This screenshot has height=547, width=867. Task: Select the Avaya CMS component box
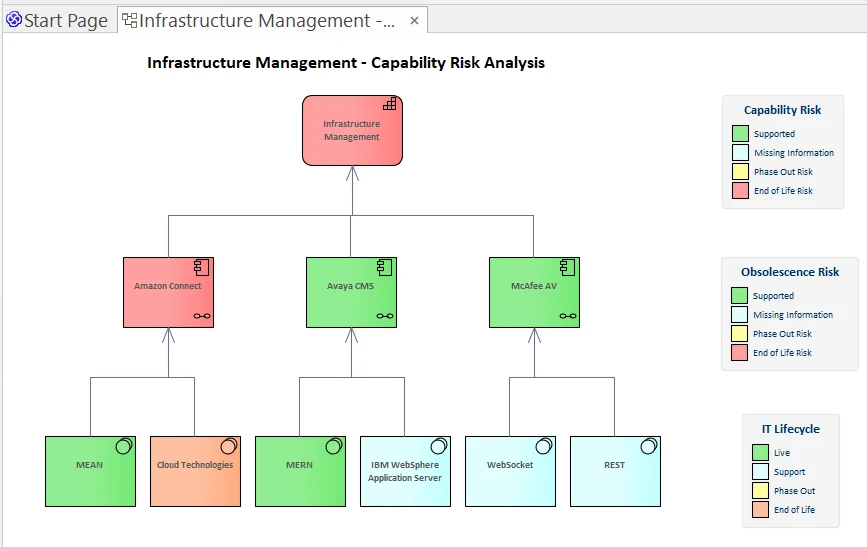pos(351,293)
